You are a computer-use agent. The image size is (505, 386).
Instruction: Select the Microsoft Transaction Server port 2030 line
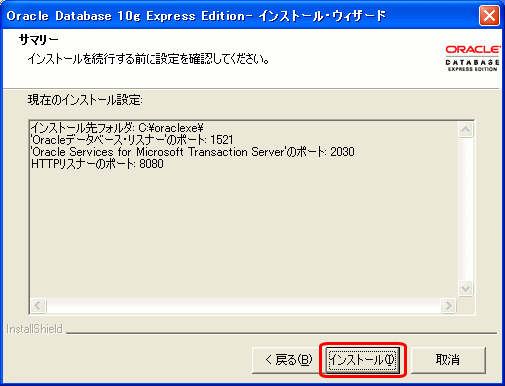coord(192,152)
